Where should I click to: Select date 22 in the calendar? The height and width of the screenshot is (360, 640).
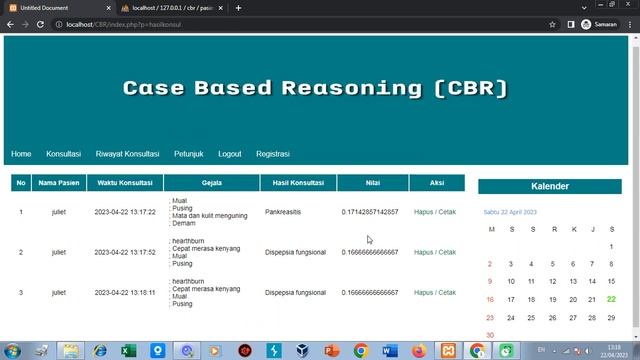pos(611,299)
